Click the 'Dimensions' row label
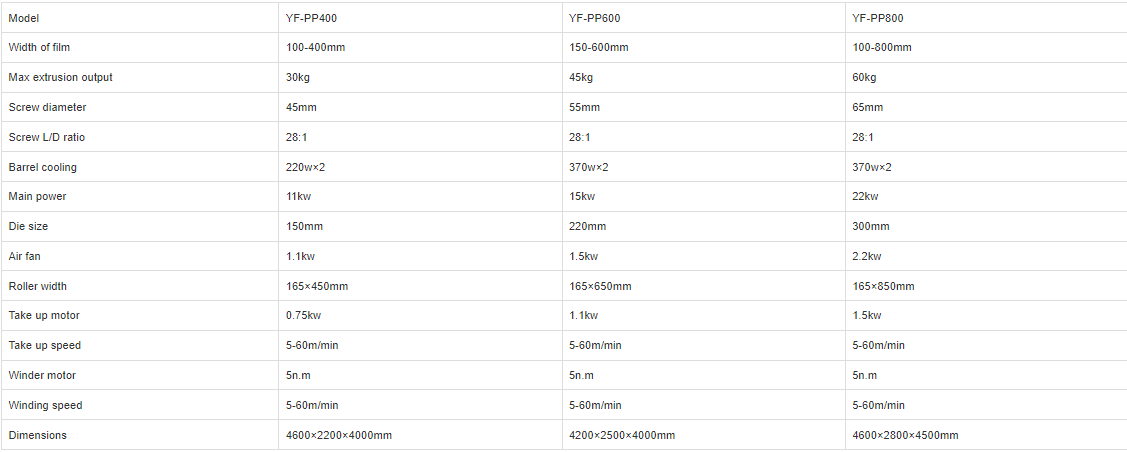 click(x=36, y=435)
